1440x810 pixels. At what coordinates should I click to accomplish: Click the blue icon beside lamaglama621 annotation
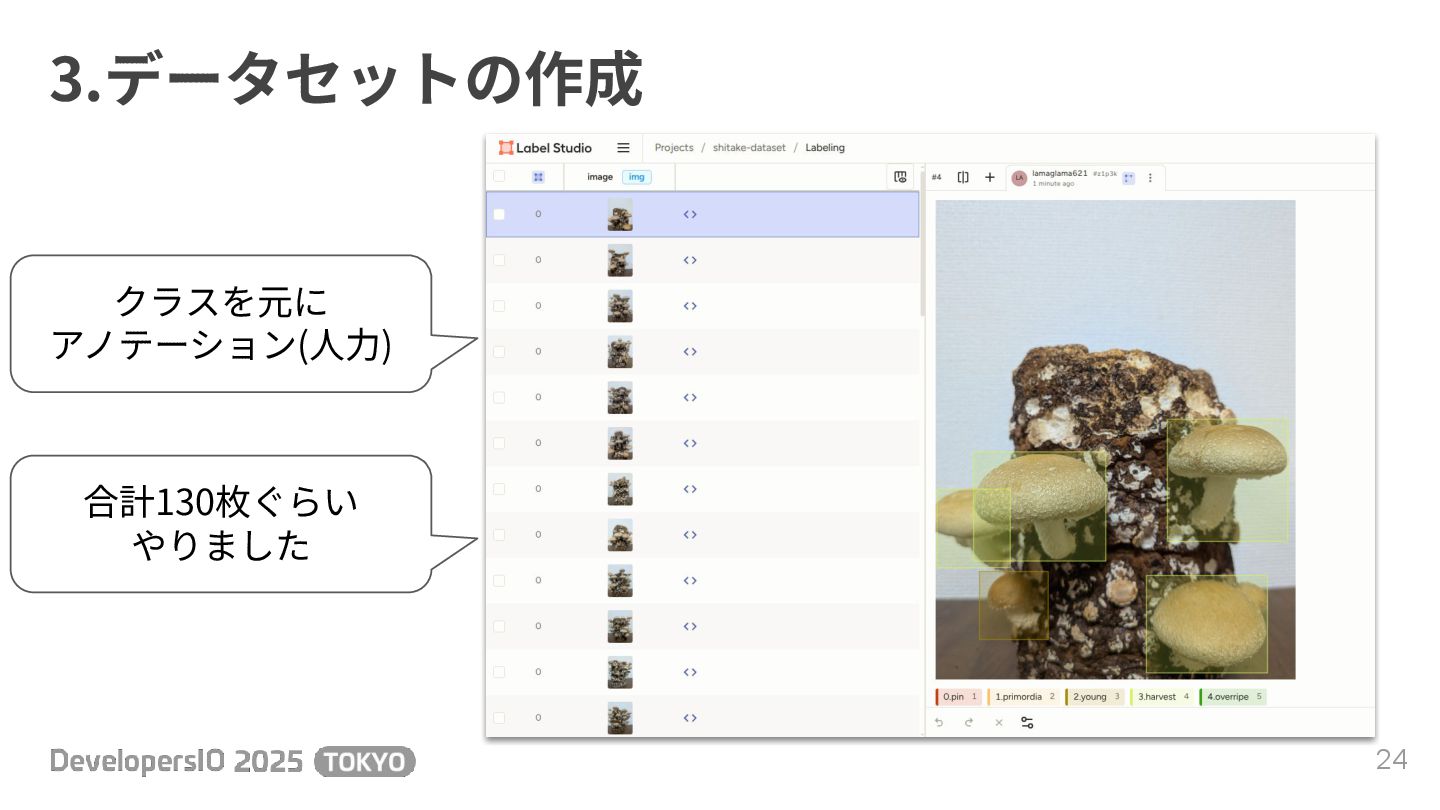click(x=1129, y=178)
